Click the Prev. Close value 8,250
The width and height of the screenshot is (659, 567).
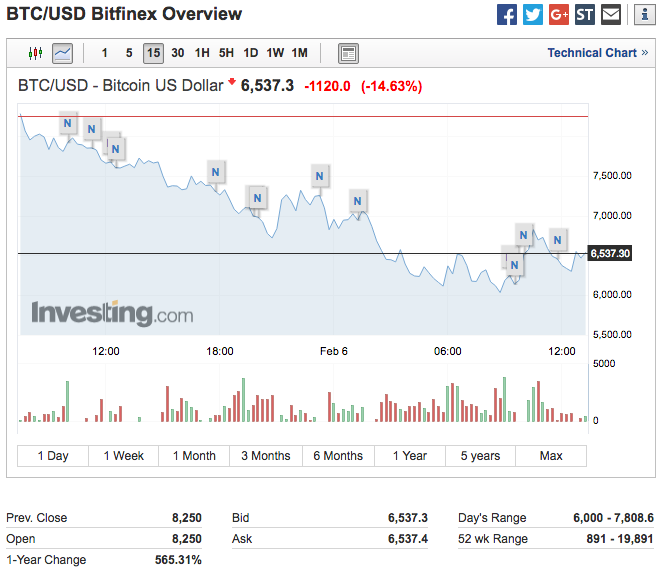click(x=187, y=517)
